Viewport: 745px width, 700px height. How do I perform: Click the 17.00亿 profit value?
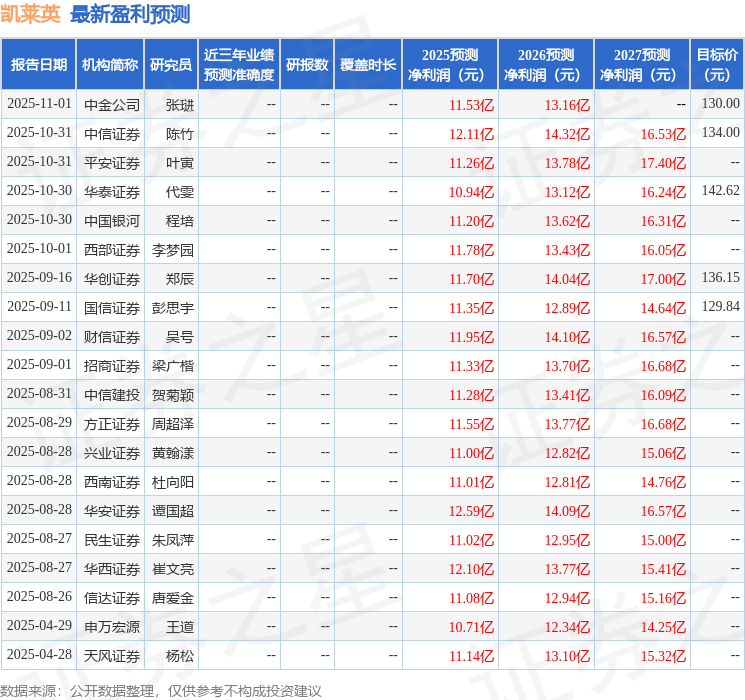663,279
